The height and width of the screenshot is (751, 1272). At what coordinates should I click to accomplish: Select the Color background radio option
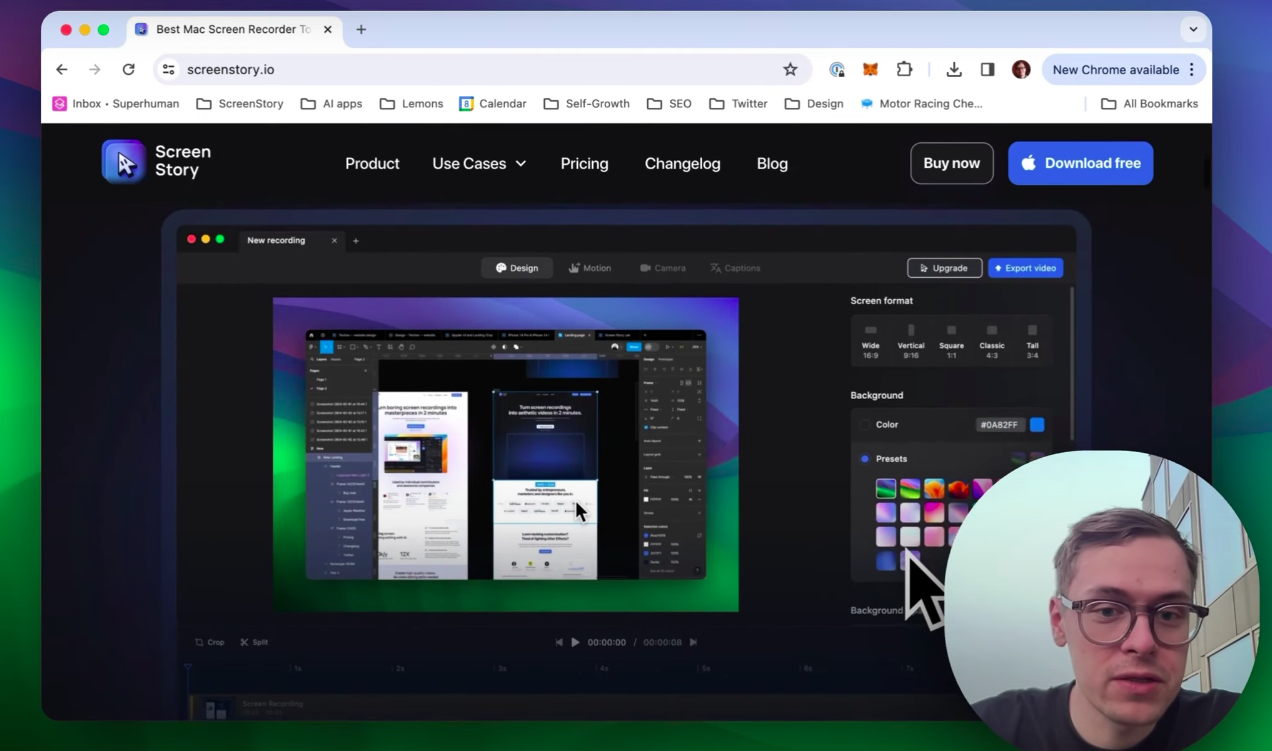pyautogui.click(x=865, y=425)
